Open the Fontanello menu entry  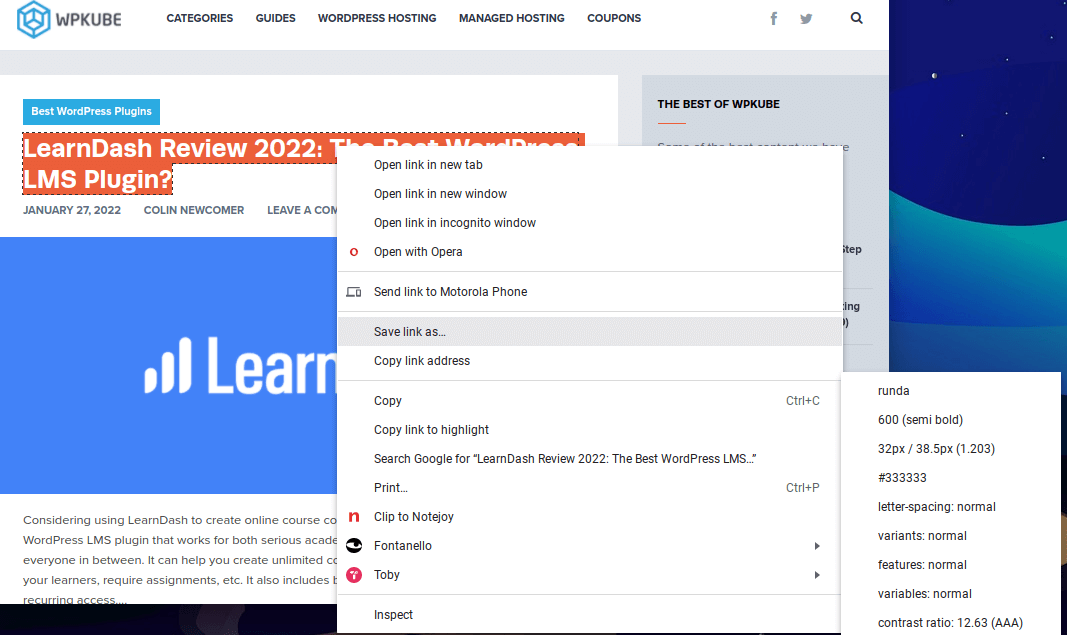click(589, 546)
